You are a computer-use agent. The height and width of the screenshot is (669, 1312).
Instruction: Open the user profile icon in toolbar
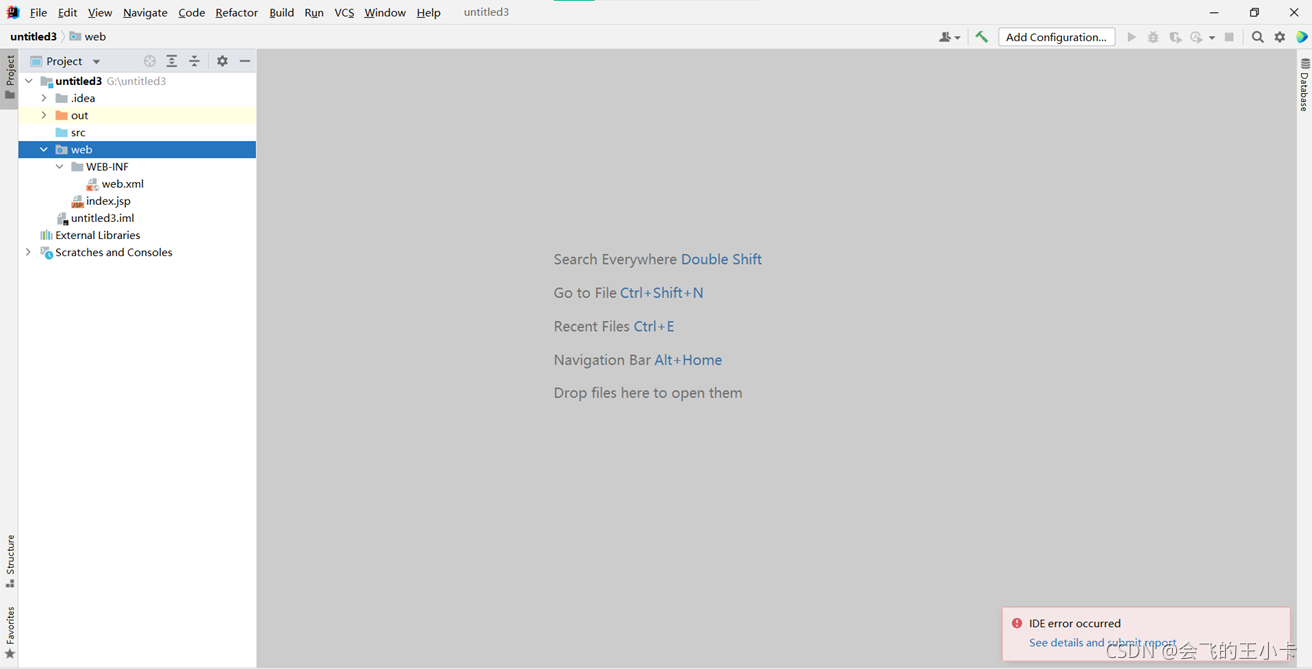(944, 37)
